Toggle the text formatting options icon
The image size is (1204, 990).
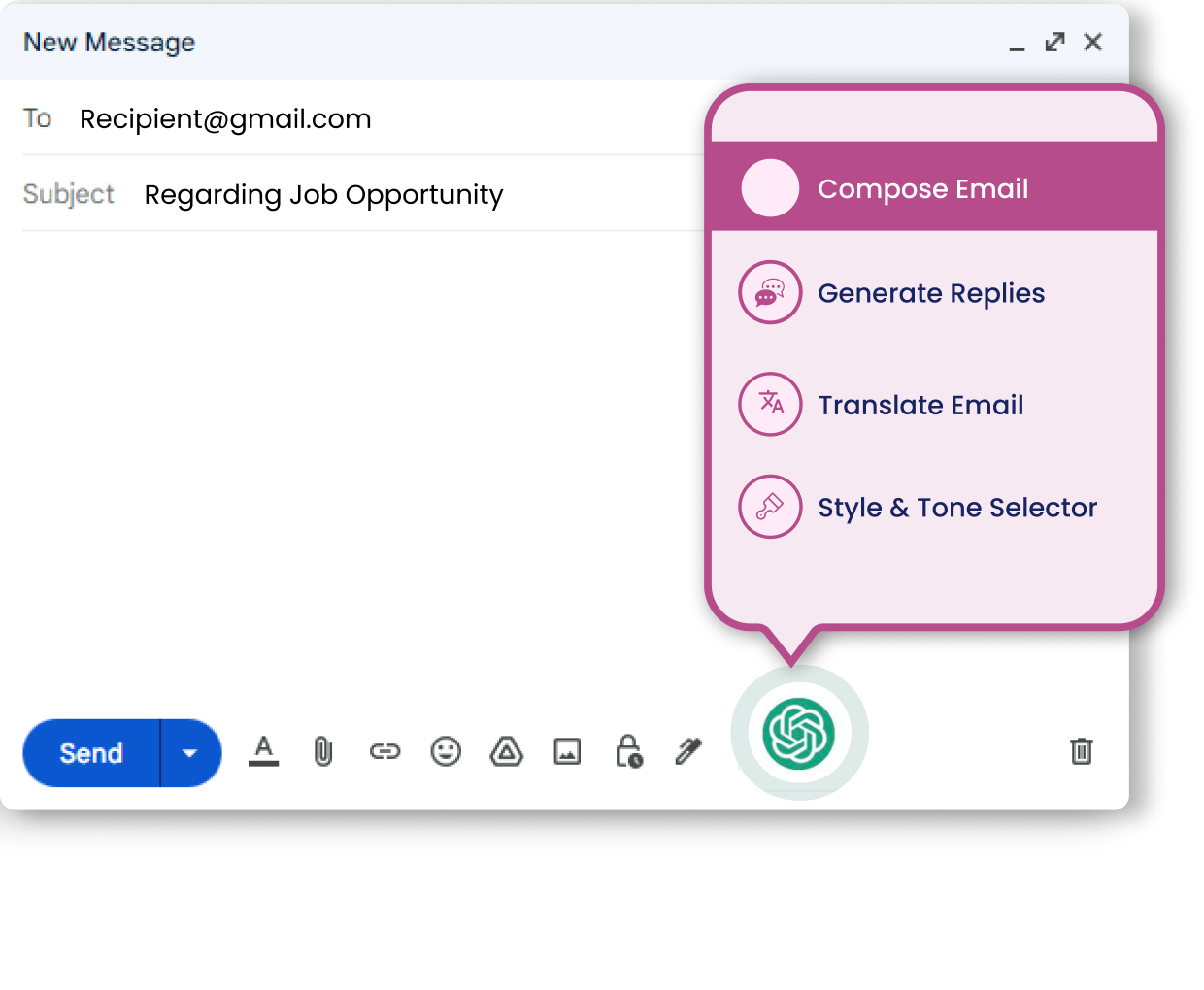[263, 751]
